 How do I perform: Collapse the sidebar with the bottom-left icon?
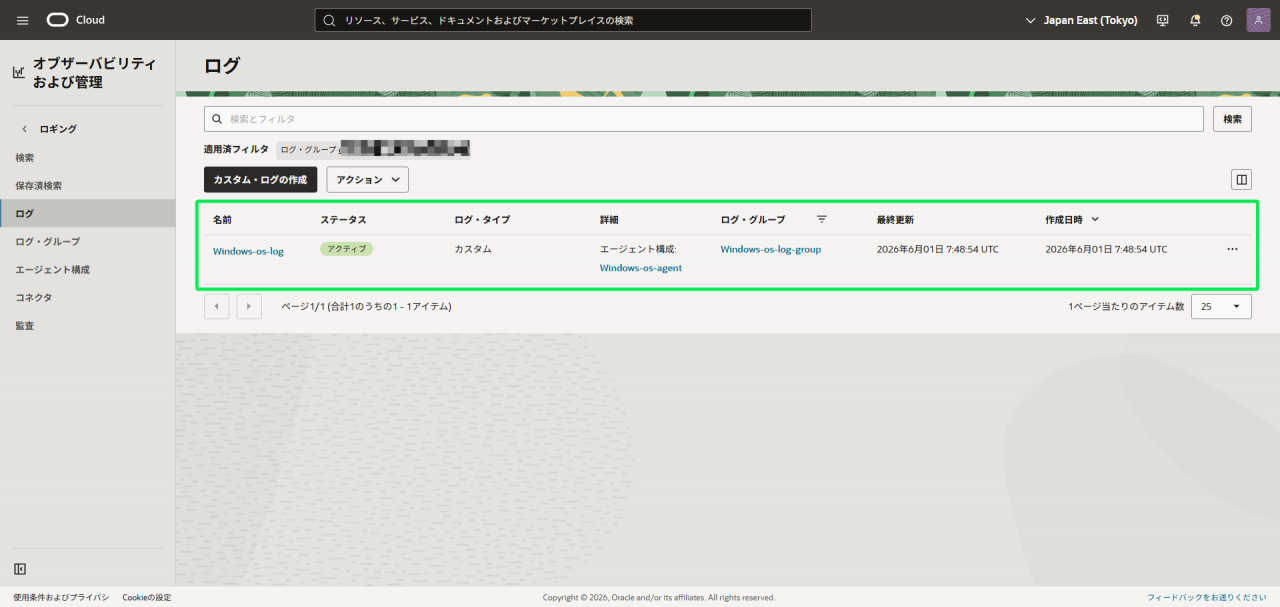coord(20,569)
